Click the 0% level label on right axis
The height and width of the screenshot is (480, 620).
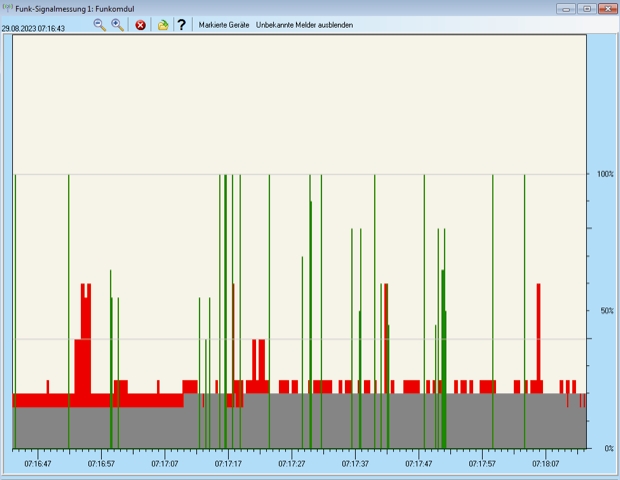(x=608, y=449)
